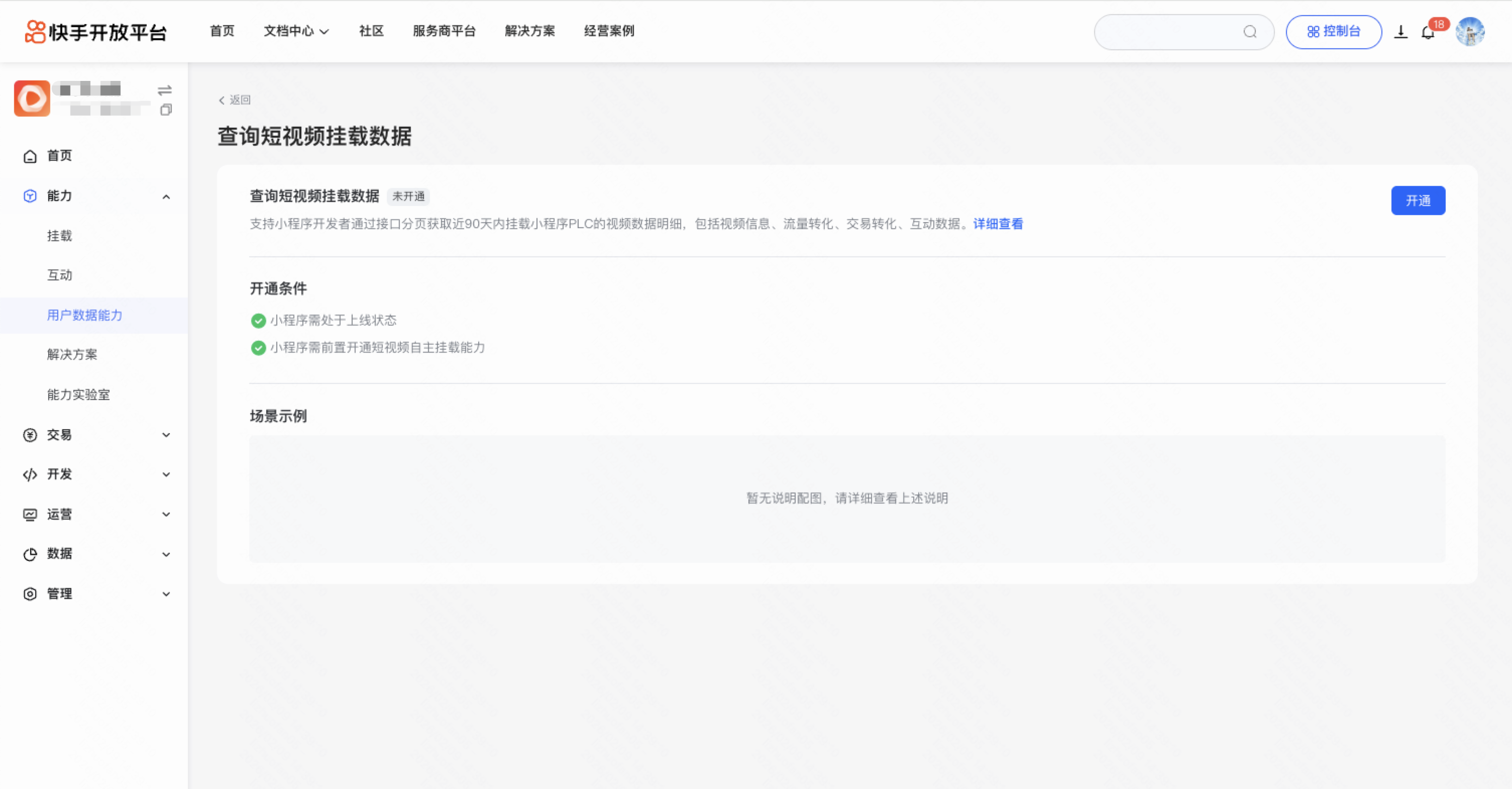Open notifications bell with 18 badge
This screenshot has width=1512, height=789.
pyautogui.click(x=1428, y=32)
